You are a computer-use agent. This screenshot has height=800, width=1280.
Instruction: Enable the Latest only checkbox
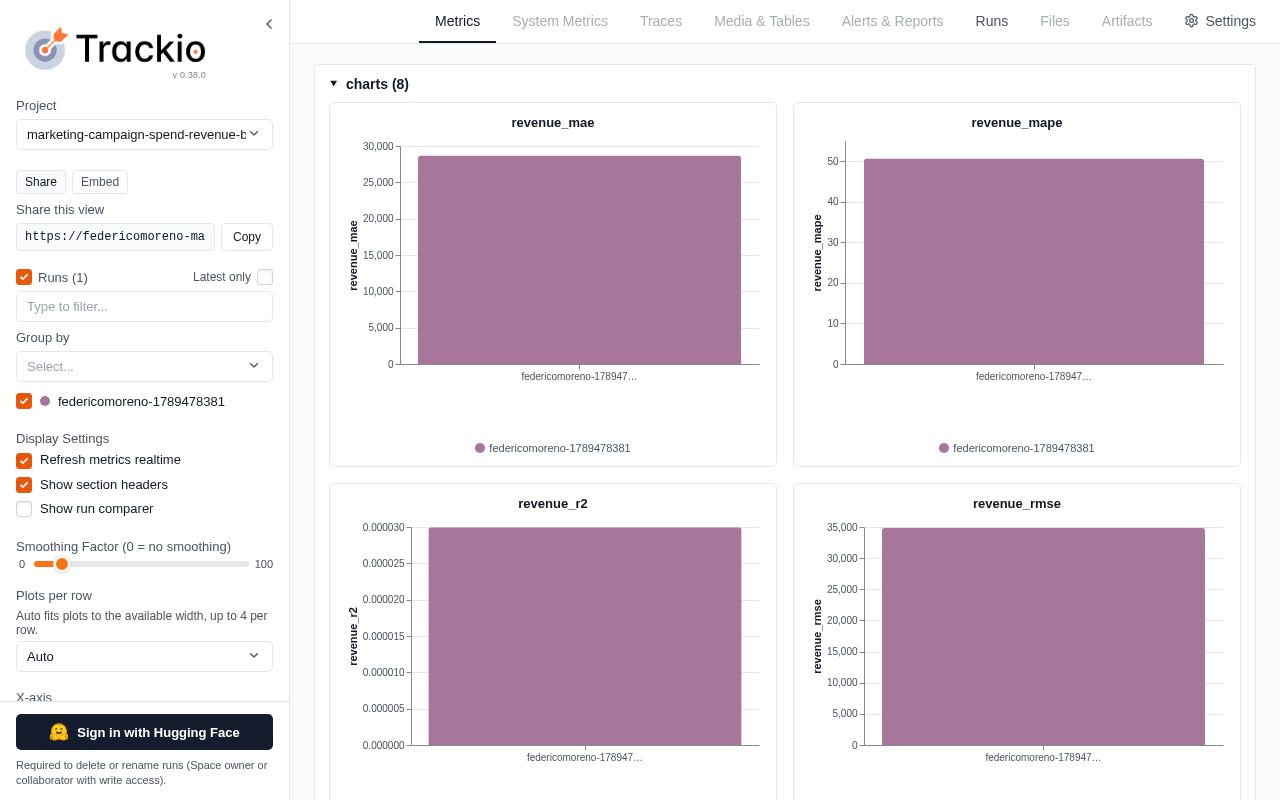265,277
